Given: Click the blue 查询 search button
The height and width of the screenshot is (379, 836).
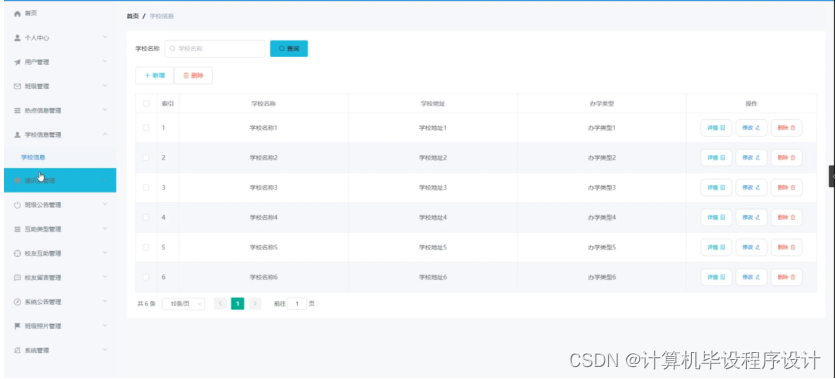Looking at the screenshot, I should (289, 49).
